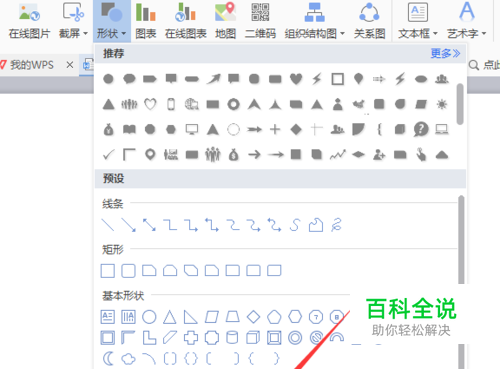Select the right triangle in 基本形状
500x369 pixels.
point(190,317)
